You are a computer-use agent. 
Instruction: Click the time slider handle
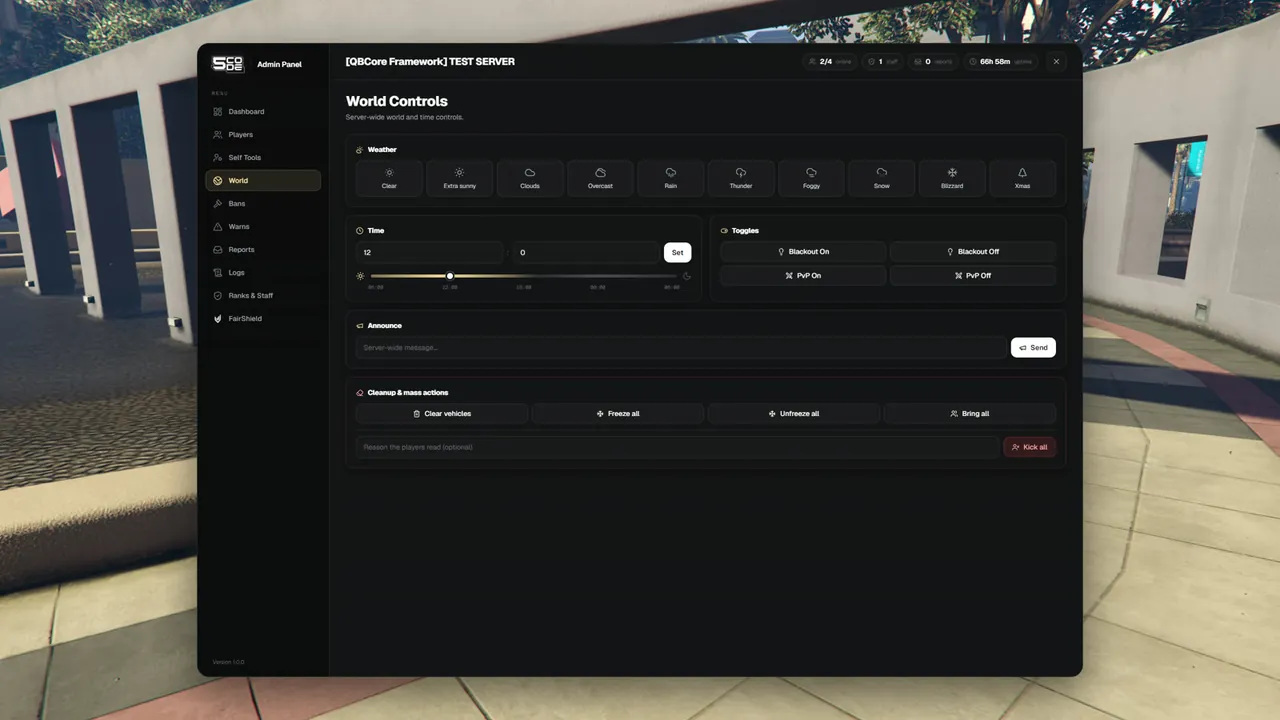coord(450,276)
